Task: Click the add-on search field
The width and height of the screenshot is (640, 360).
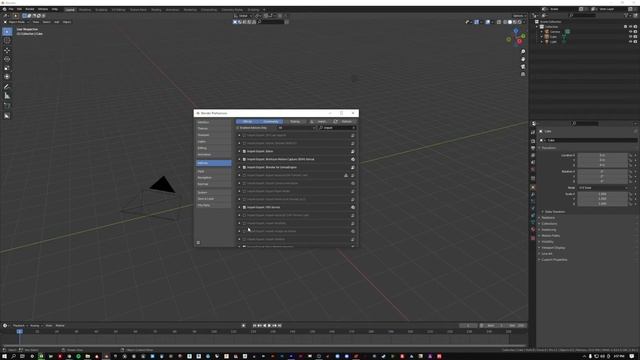Action: pos(337,128)
